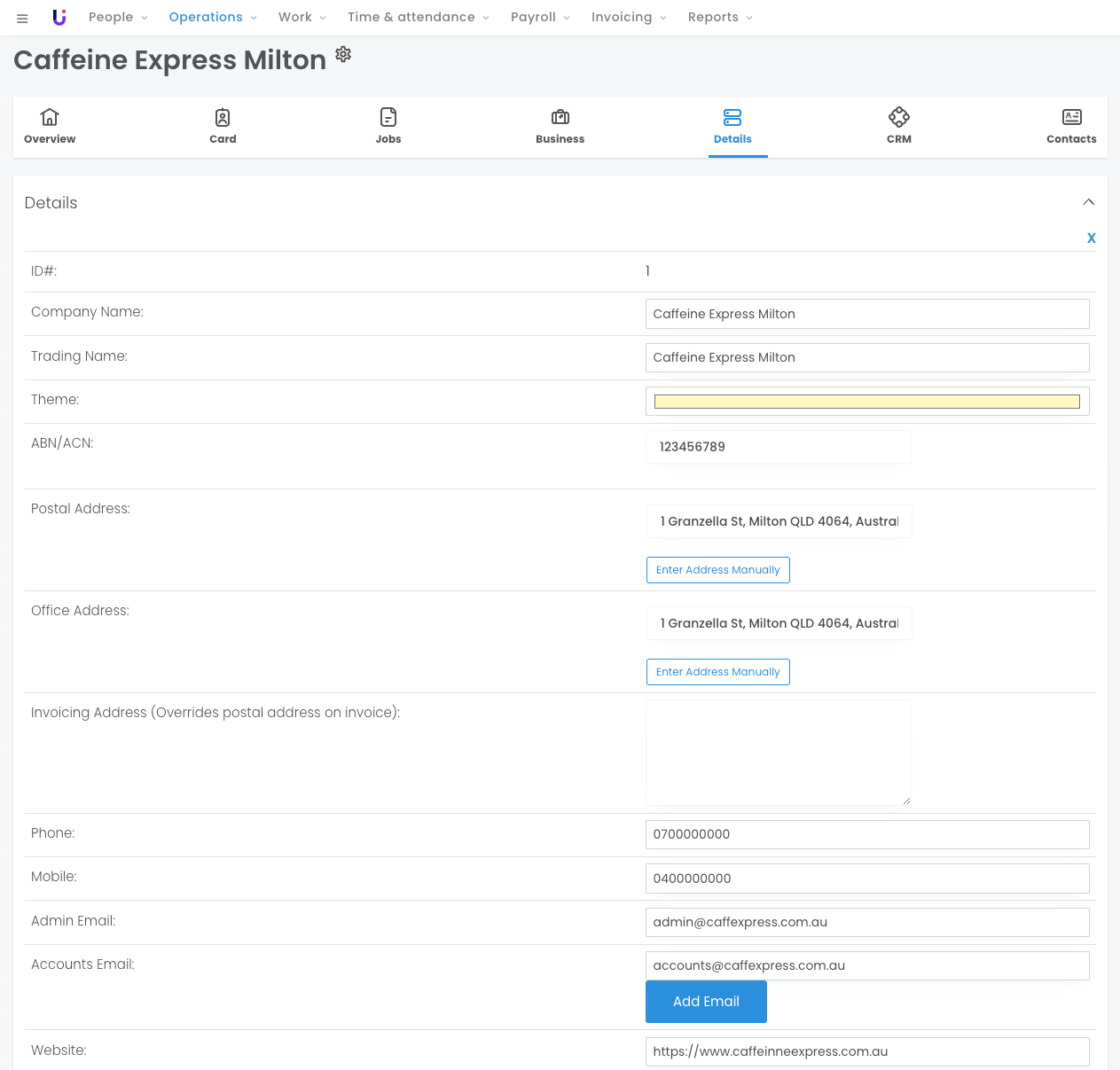This screenshot has height=1070, width=1120.
Task: Pick the yellow Theme color swatch
Action: [866, 402]
